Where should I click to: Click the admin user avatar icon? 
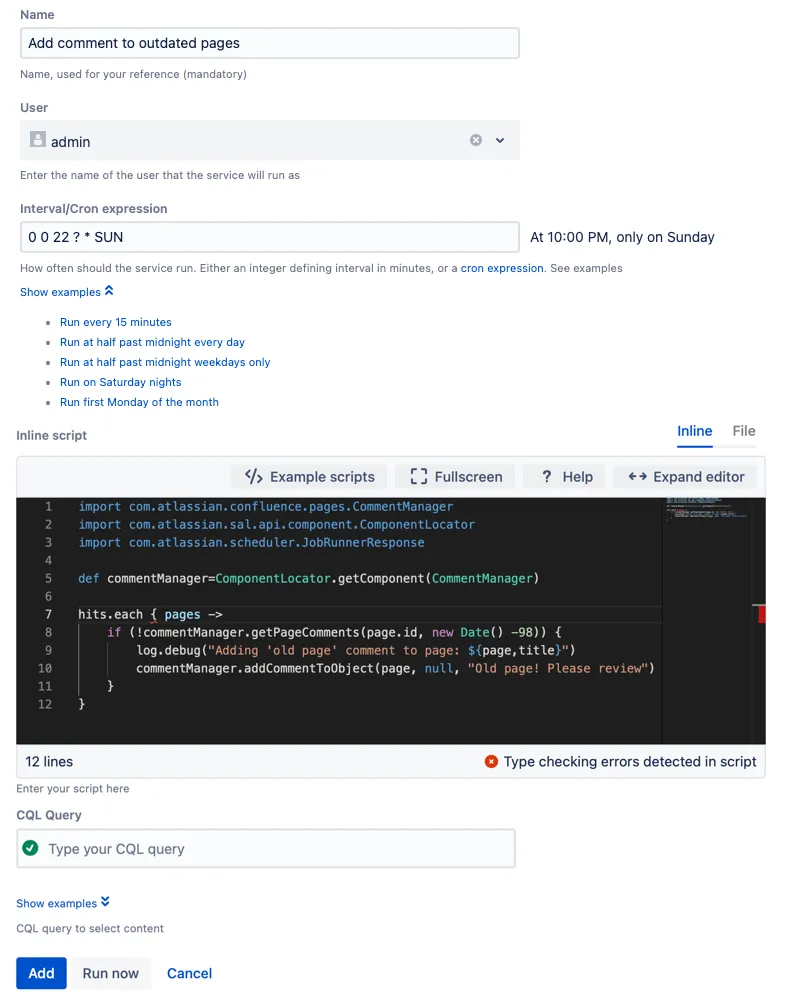pyautogui.click(x=38, y=139)
